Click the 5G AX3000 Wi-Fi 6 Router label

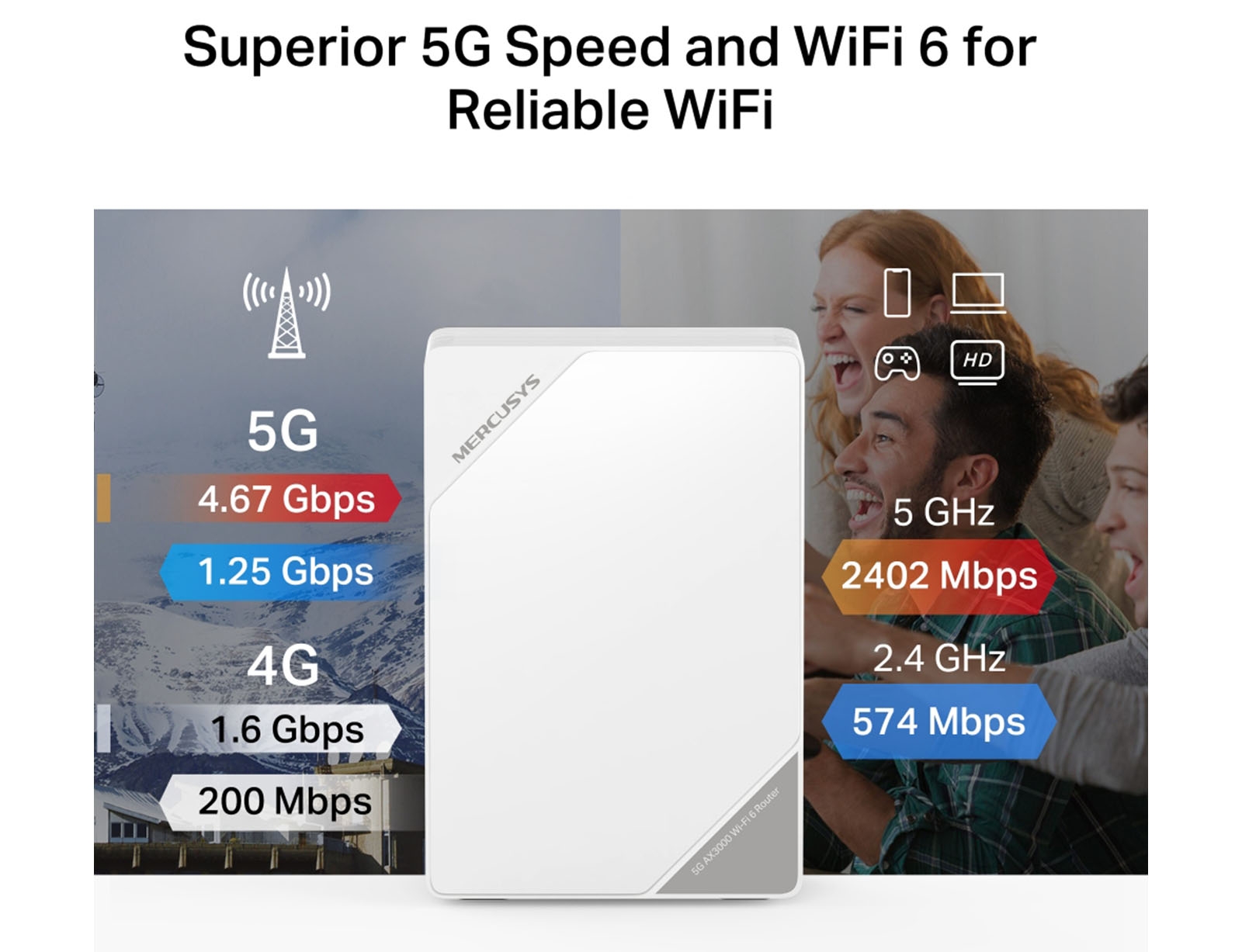[735, 831]
